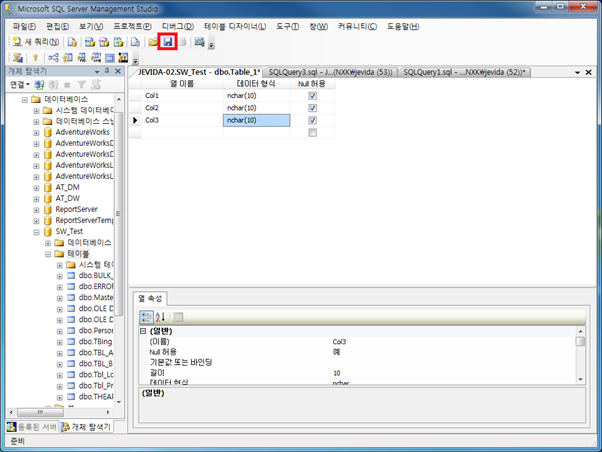Screen dimensions: 602x452
Task: Collapse the SW_Test database node
Action: [36, 232]
